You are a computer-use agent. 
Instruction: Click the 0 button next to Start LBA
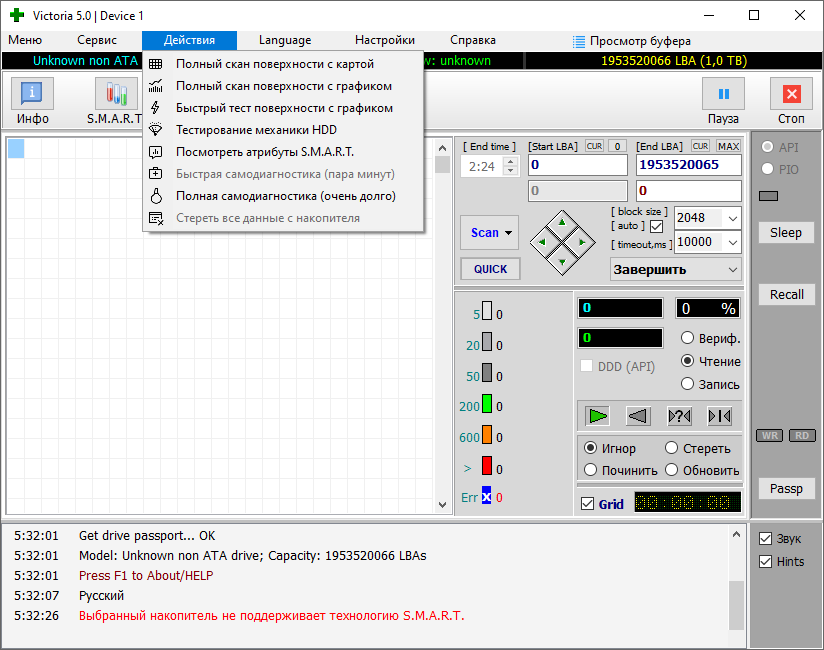617,146
